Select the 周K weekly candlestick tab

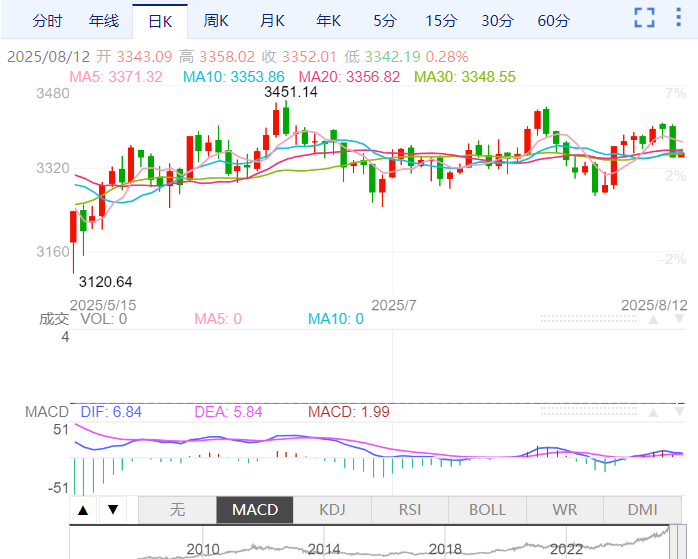[x=215, y=21]
